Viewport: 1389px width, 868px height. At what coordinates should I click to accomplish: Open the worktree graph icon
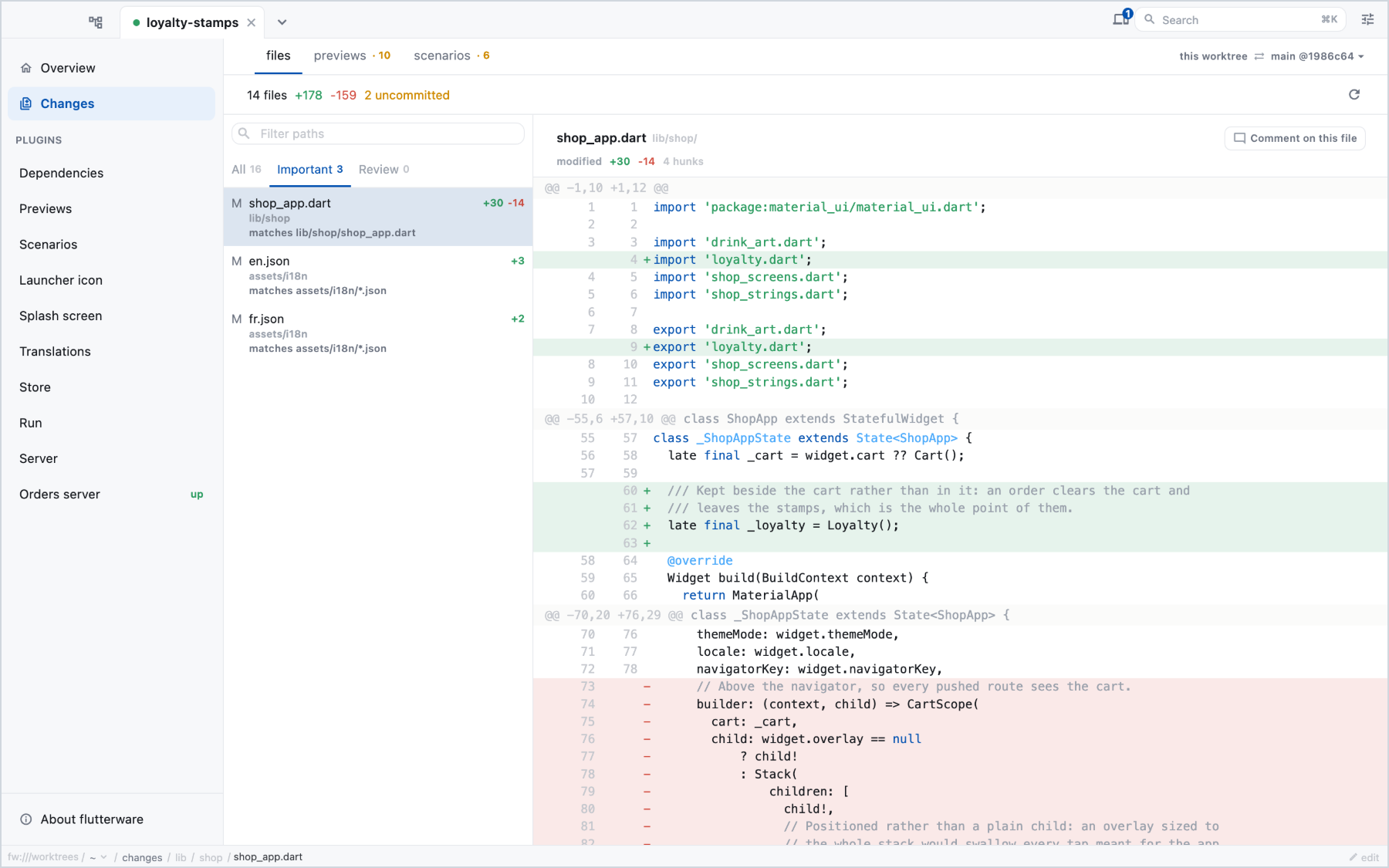click(x=96, y=22)
